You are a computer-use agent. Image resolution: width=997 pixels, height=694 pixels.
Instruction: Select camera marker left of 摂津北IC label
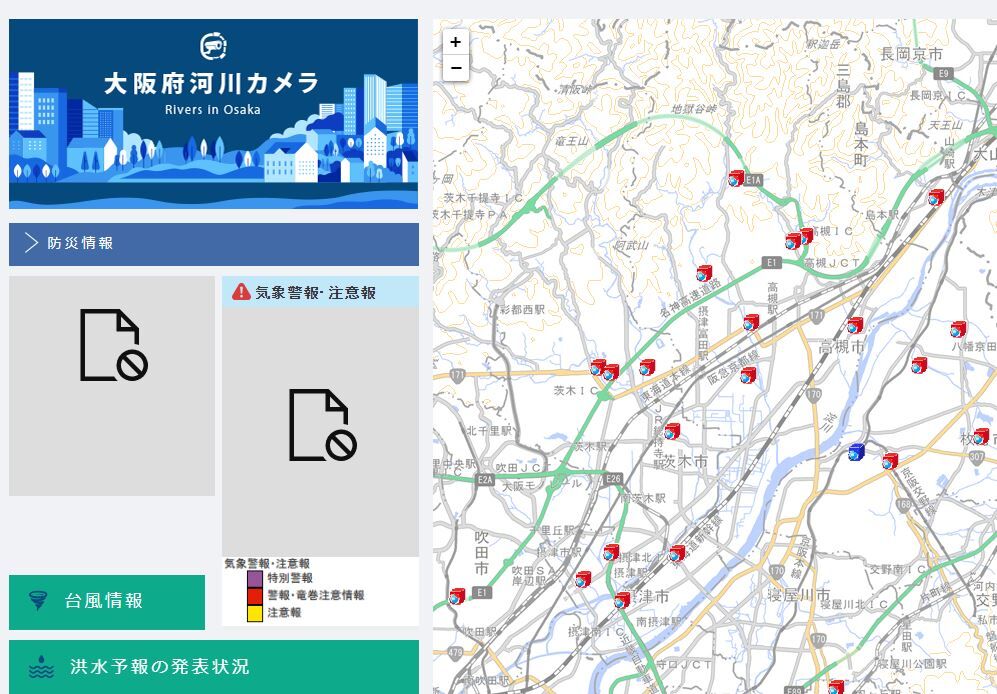(x=611, y=552)
